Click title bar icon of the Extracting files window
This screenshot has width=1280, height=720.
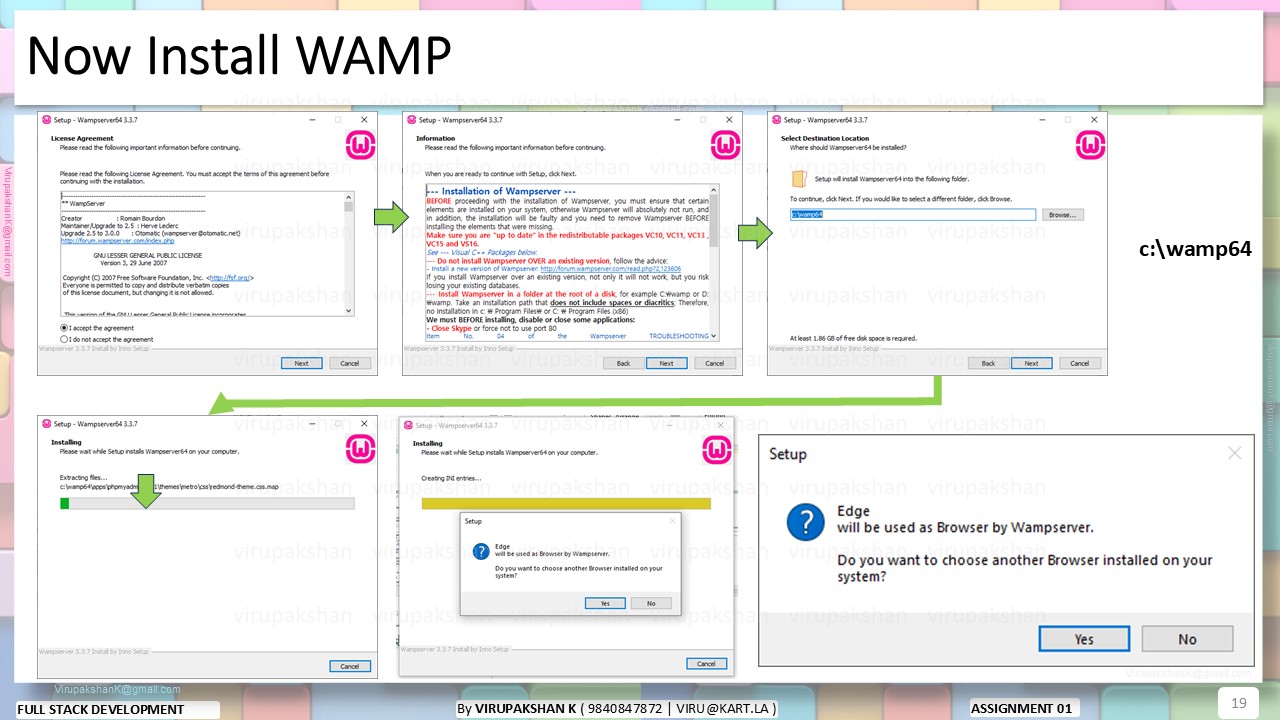pos(46,424)
